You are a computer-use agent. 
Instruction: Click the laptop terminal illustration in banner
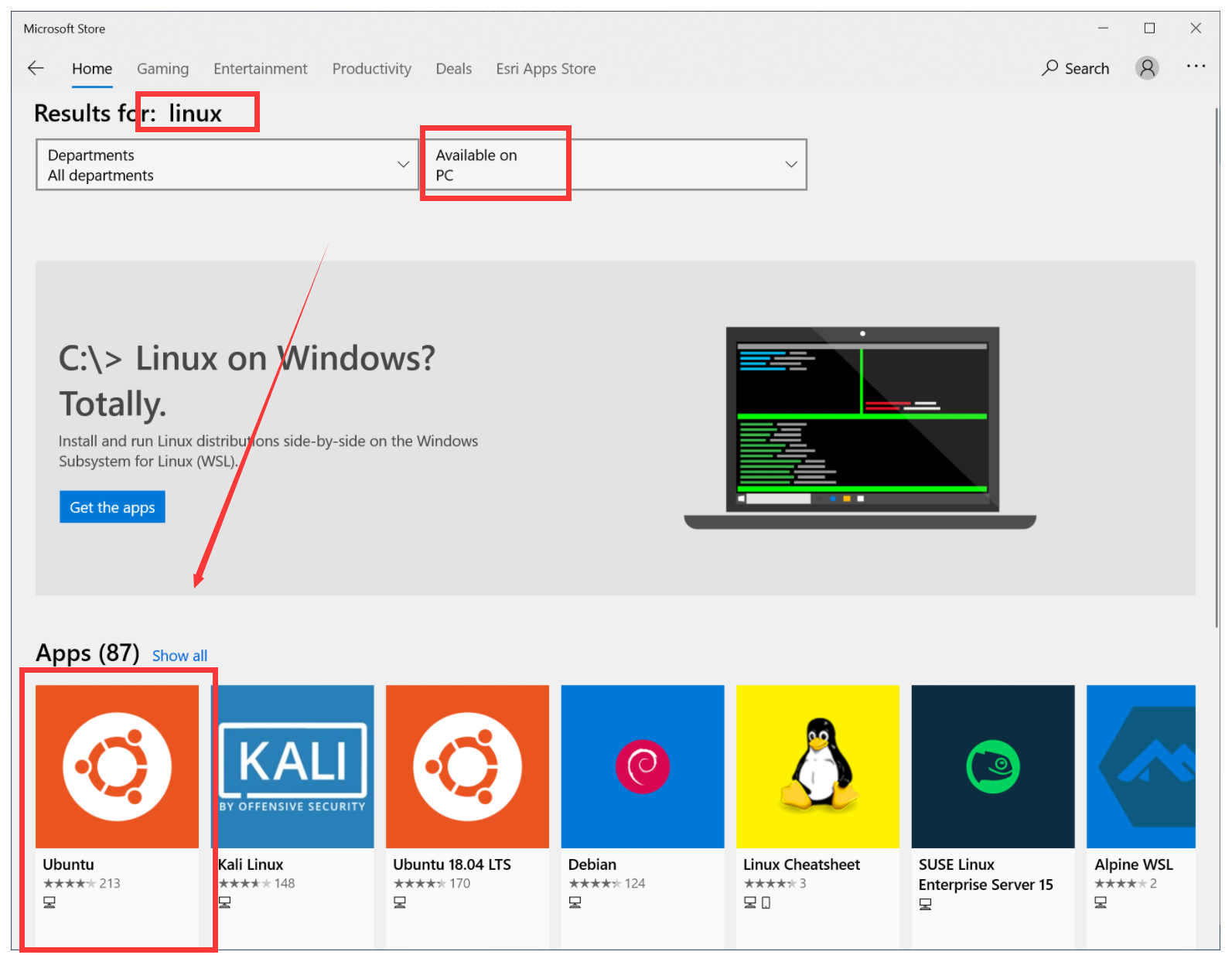tap(861, 428)
